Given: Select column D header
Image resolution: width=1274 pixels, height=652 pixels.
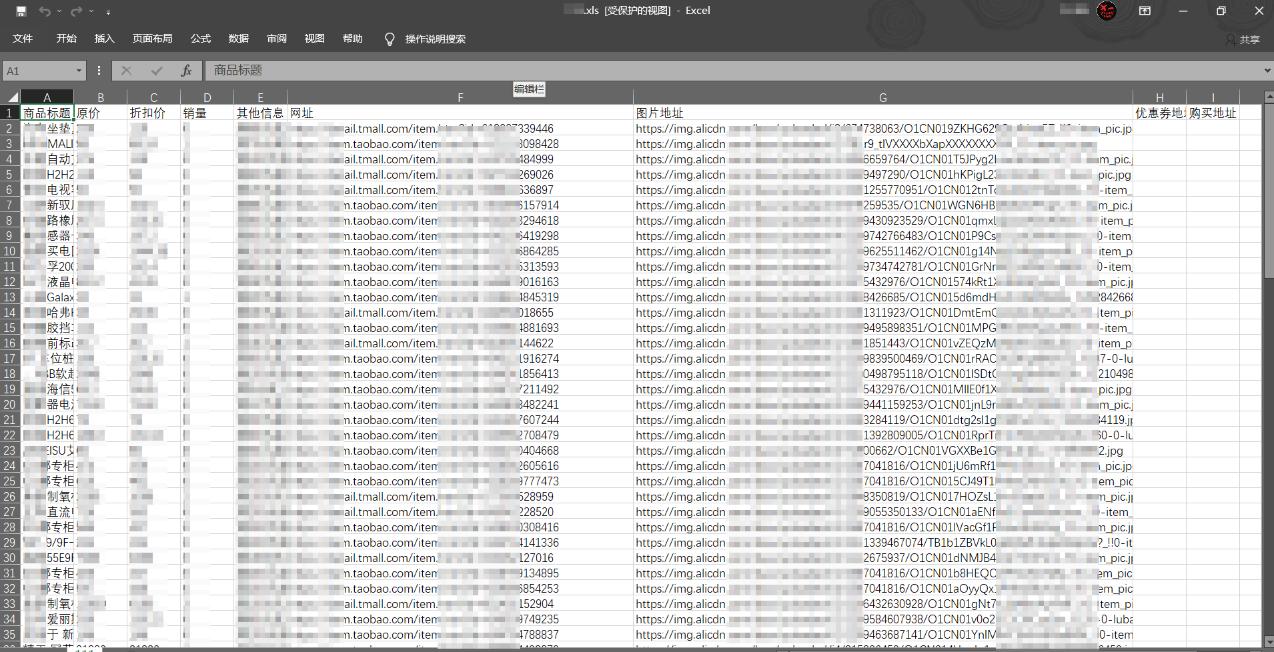Looking at the screenshot, I should 207,97.
